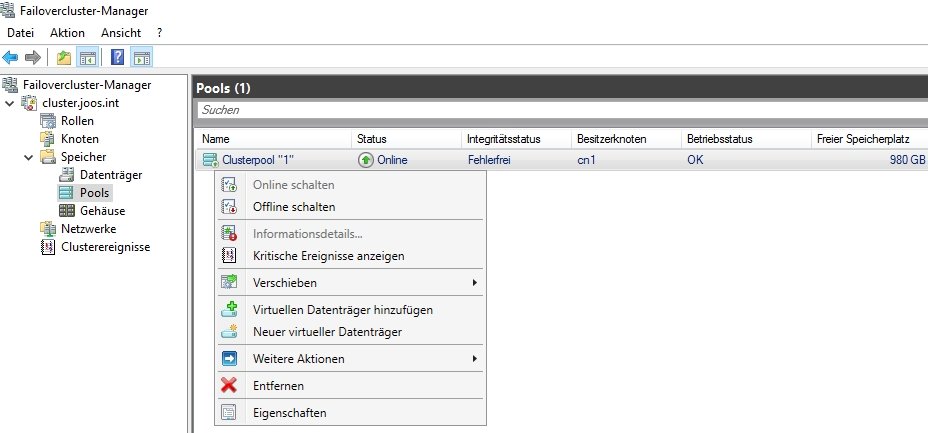This screenshot has height=433, width=928.
Task: Open the Ansicht menu
Action: click(121, 33)
